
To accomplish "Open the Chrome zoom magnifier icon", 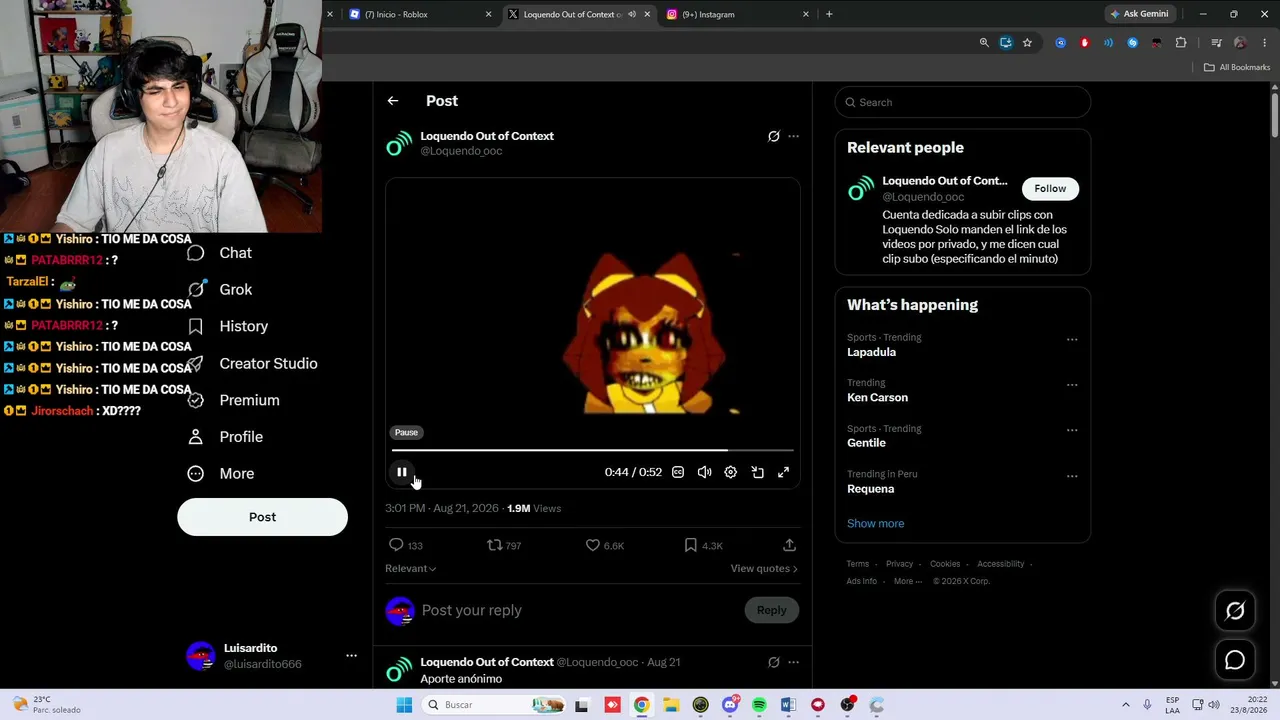I will click(984, 43).
